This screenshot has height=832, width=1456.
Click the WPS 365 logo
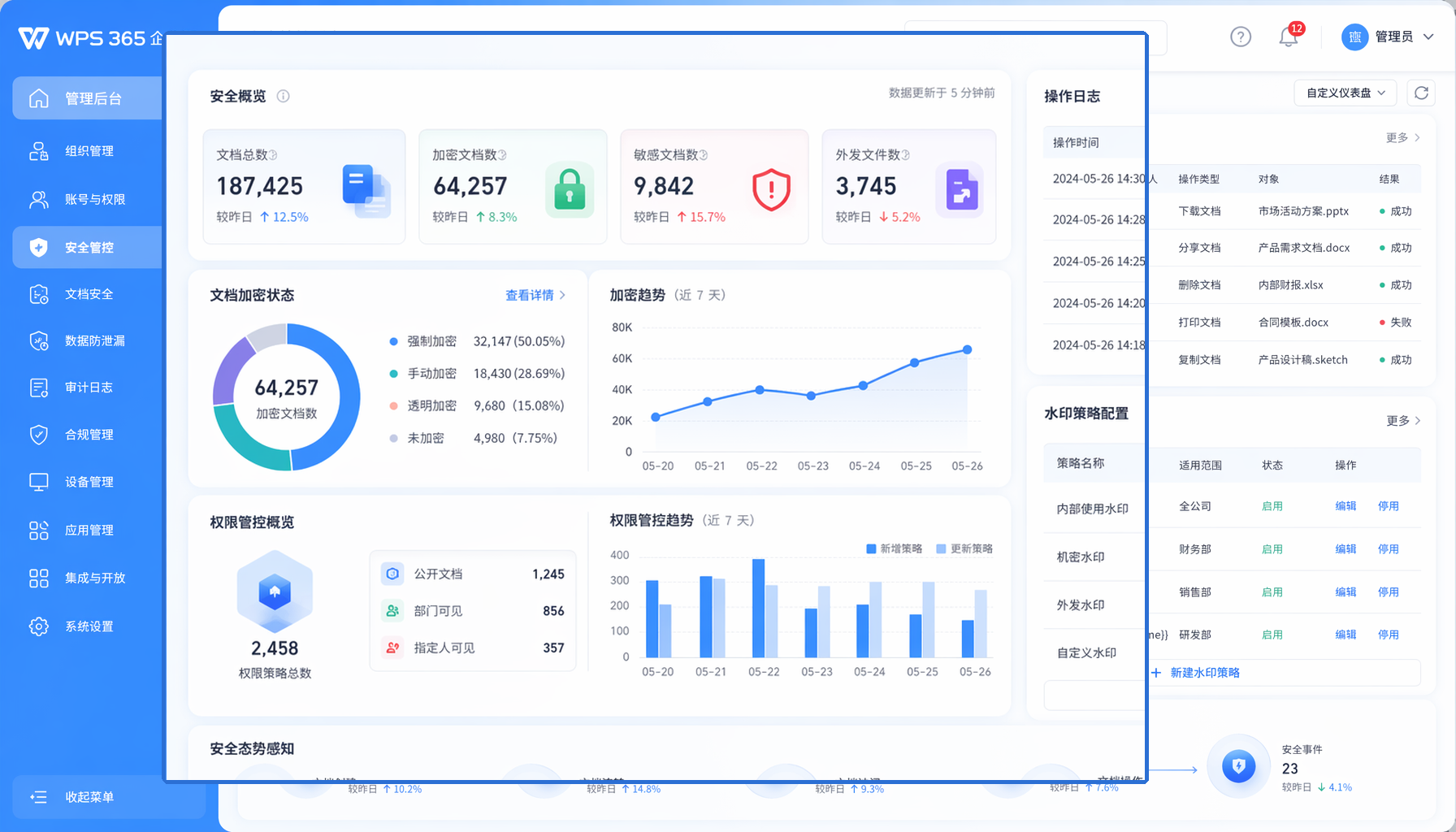[x=81, y=37]
